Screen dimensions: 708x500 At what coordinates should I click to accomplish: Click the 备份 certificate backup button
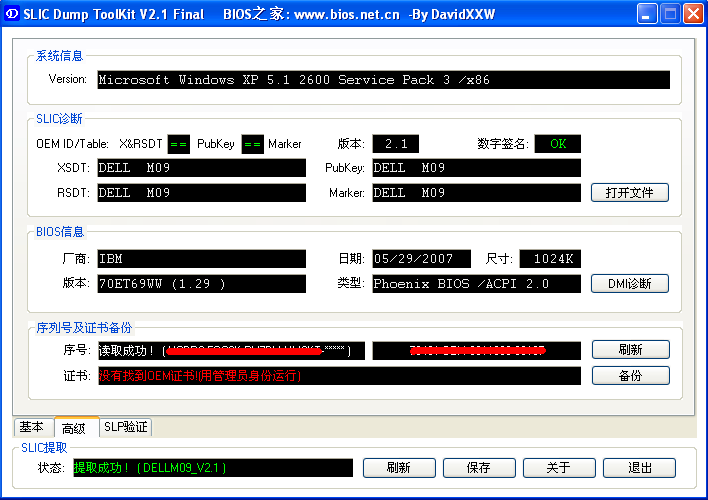[629, 376]
